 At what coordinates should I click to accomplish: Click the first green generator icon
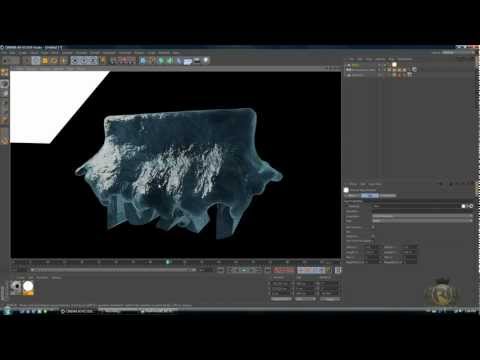(161, 60)
